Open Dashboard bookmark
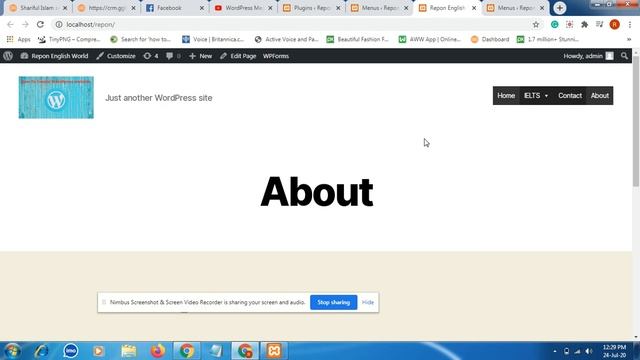Viewport: 640px width, 360px height. [490, 39]
